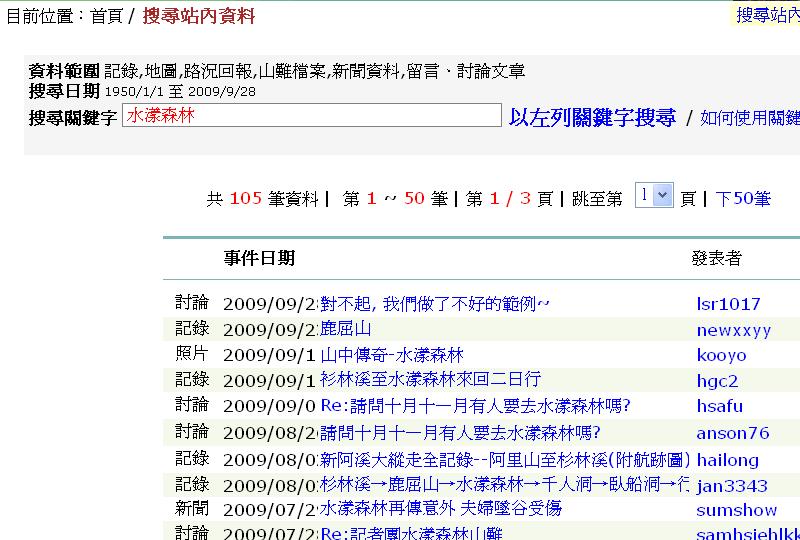Click 以左列關鍵字搜尋 search button
Screen dimensions: 800x540
click(x=592, y=117)
